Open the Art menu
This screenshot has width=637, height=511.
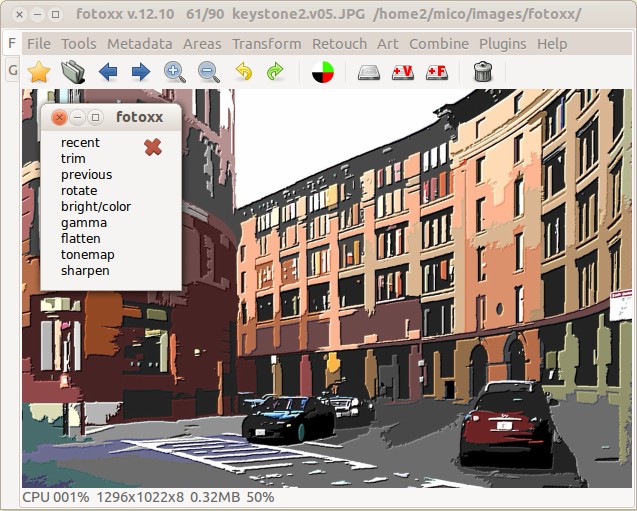pyautogui.click(x=388, y=44)
